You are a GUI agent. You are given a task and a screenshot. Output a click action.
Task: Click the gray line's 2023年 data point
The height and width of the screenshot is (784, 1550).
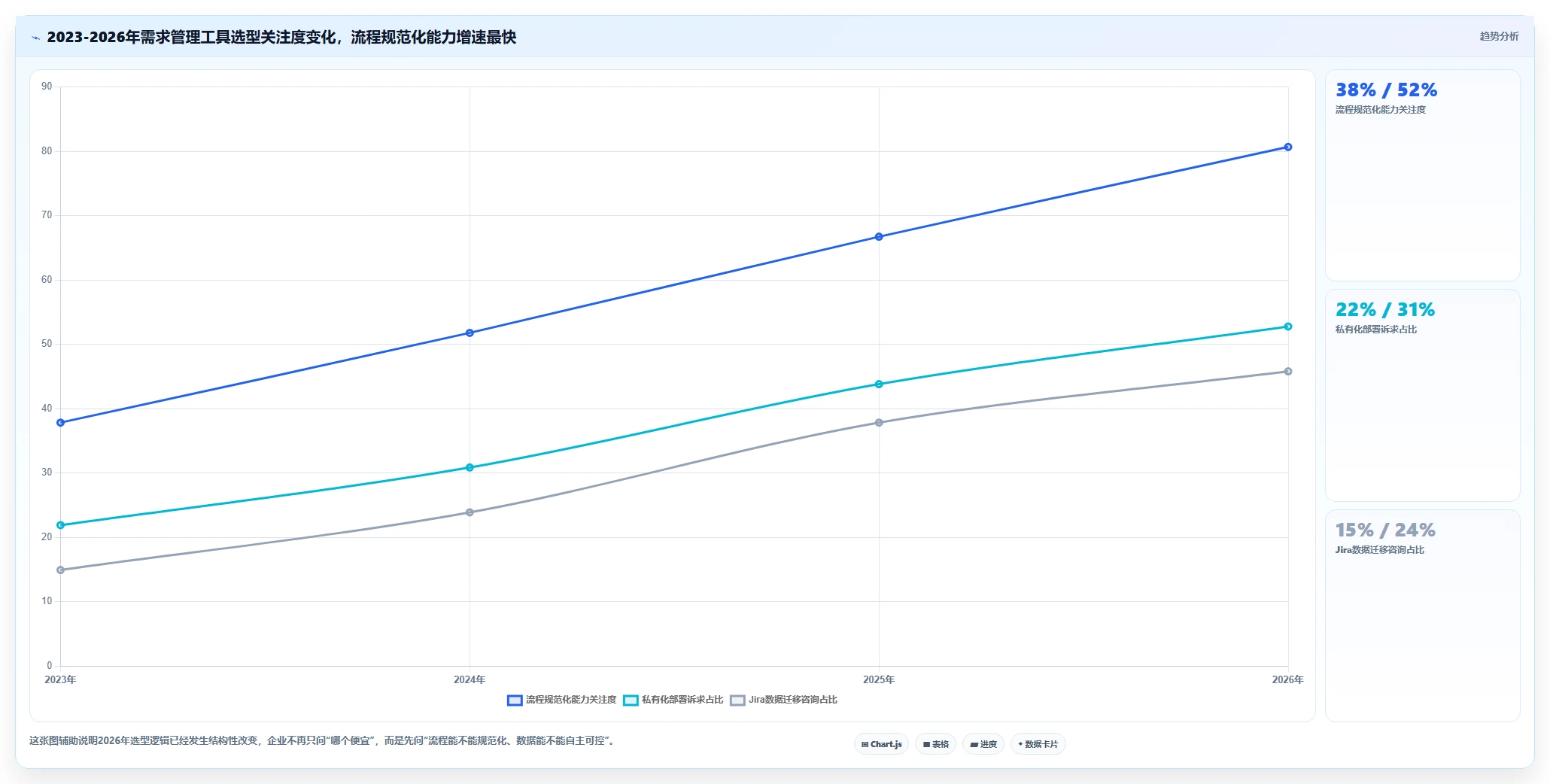click(x=61, y=570)
